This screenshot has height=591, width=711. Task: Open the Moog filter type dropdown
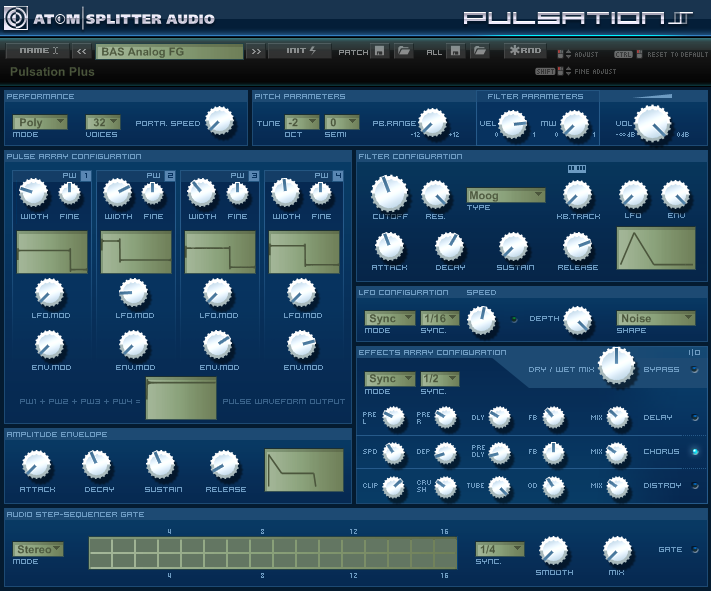coord(506,195)
